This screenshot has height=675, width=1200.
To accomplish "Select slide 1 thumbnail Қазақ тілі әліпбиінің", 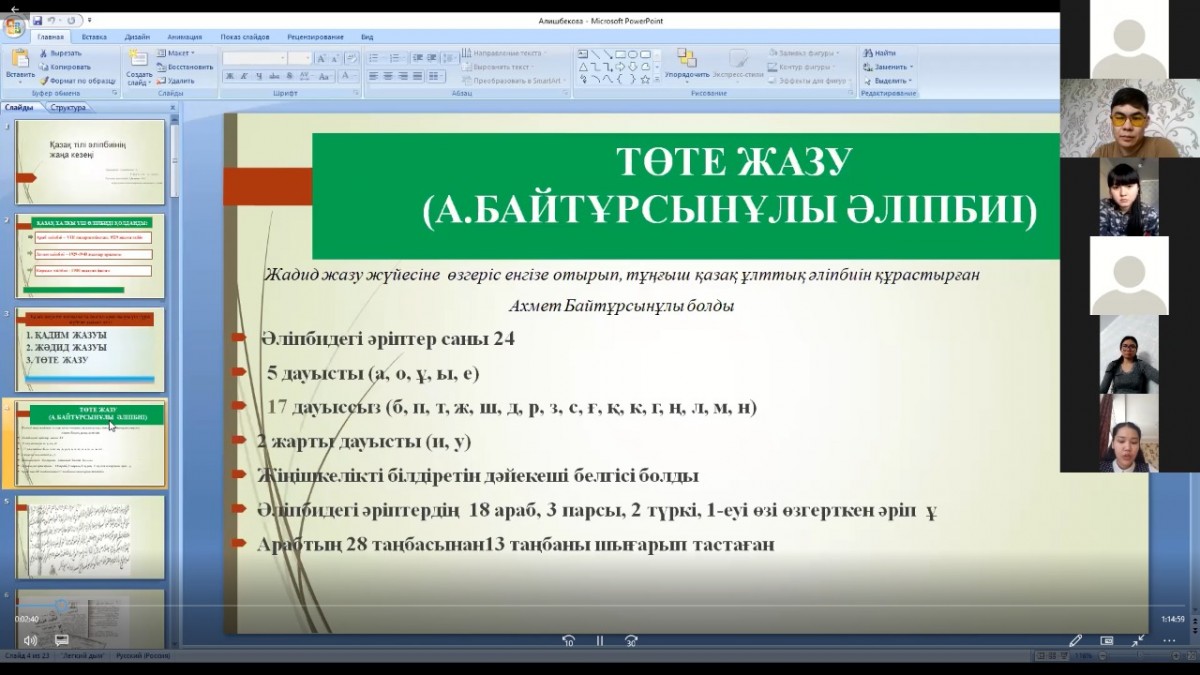I will coord(90,162).
